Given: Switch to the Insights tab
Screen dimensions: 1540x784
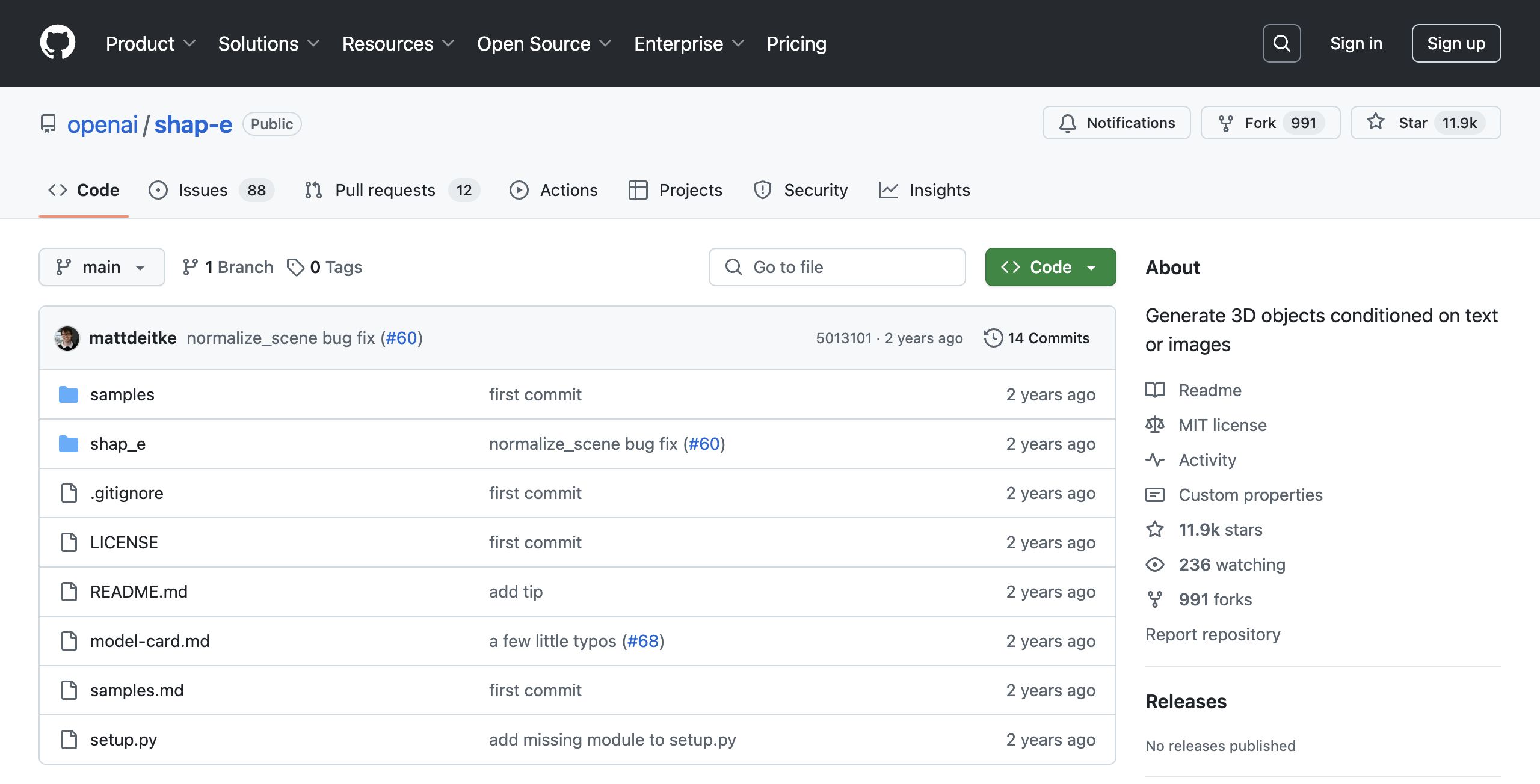Looking at the screenshot, I should point(924,190).
